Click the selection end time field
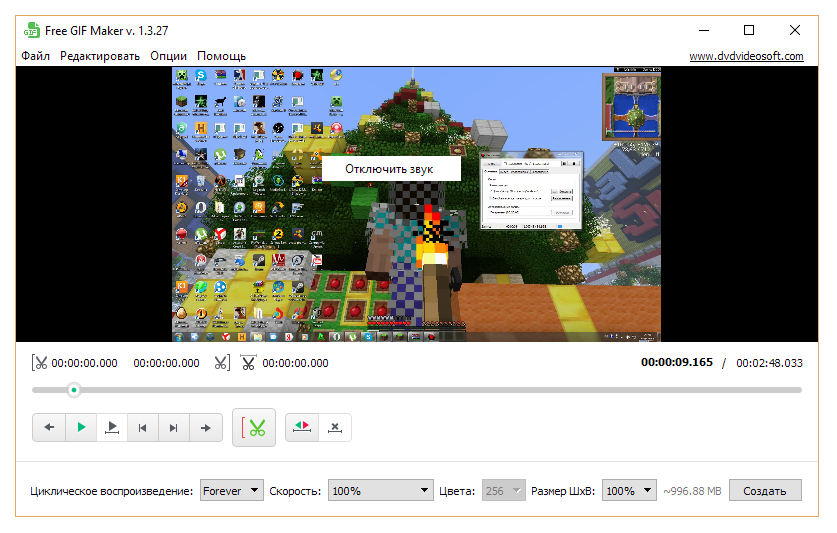 166,363
